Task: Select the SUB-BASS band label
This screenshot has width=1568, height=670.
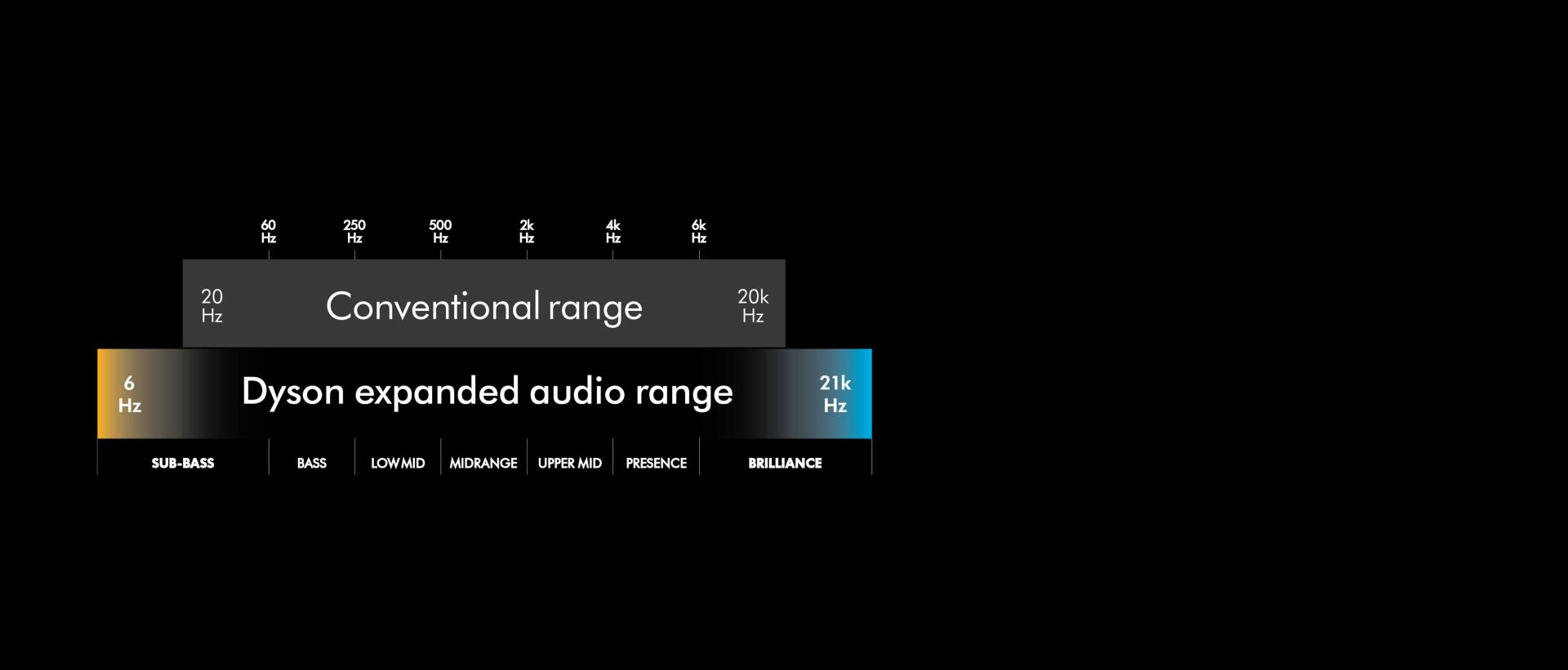Action: pos(183,463)
